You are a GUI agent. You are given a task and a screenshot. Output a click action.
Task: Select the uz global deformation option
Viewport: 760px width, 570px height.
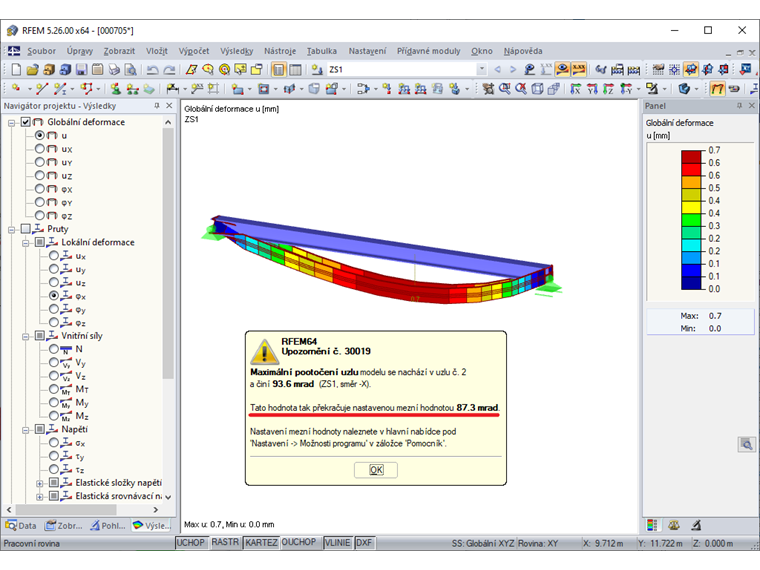39,175
